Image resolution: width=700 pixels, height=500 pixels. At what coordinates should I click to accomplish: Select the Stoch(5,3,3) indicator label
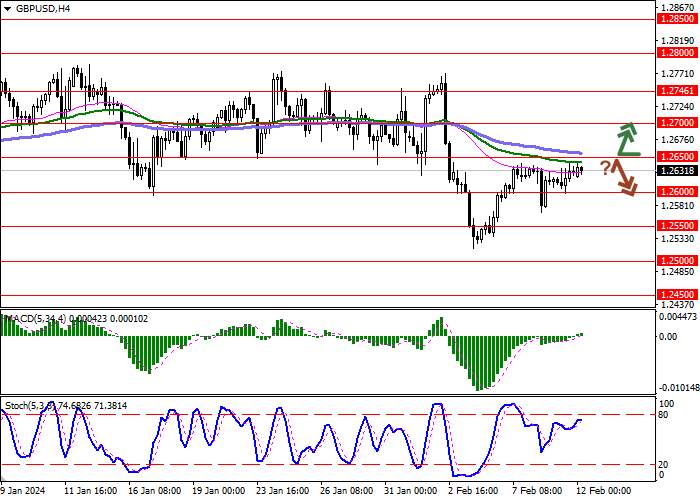30,406
